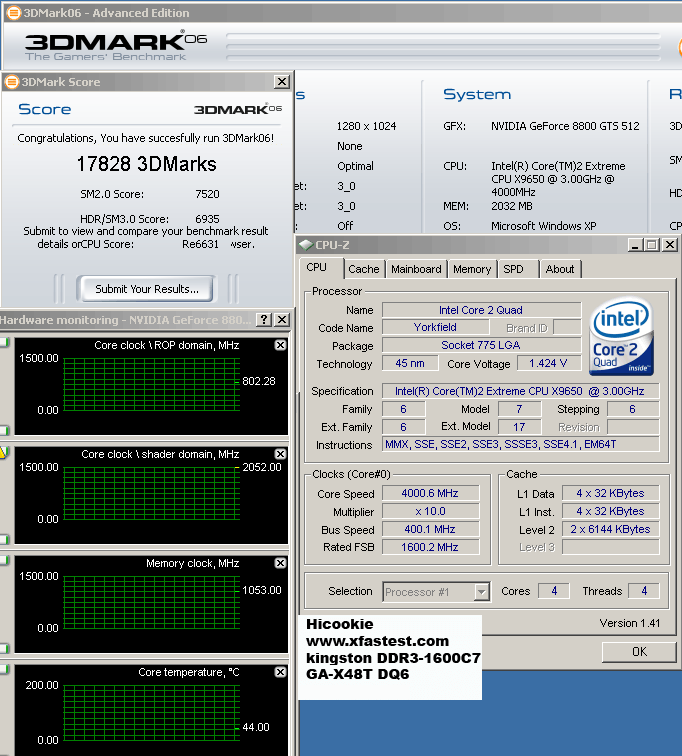Click the Cores count field
682x756 pixels.
[554, 591]
